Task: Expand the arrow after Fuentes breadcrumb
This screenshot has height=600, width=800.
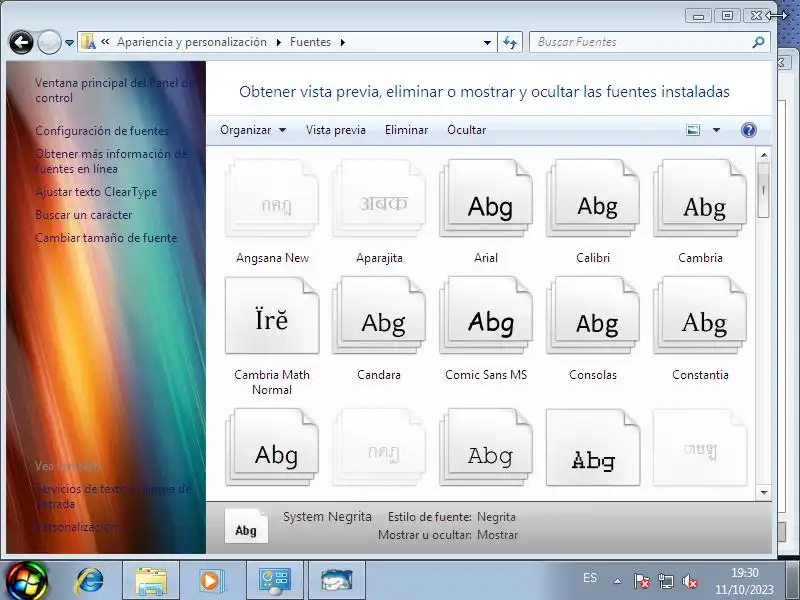Action: pyautogui.click(x=343, y=42)
